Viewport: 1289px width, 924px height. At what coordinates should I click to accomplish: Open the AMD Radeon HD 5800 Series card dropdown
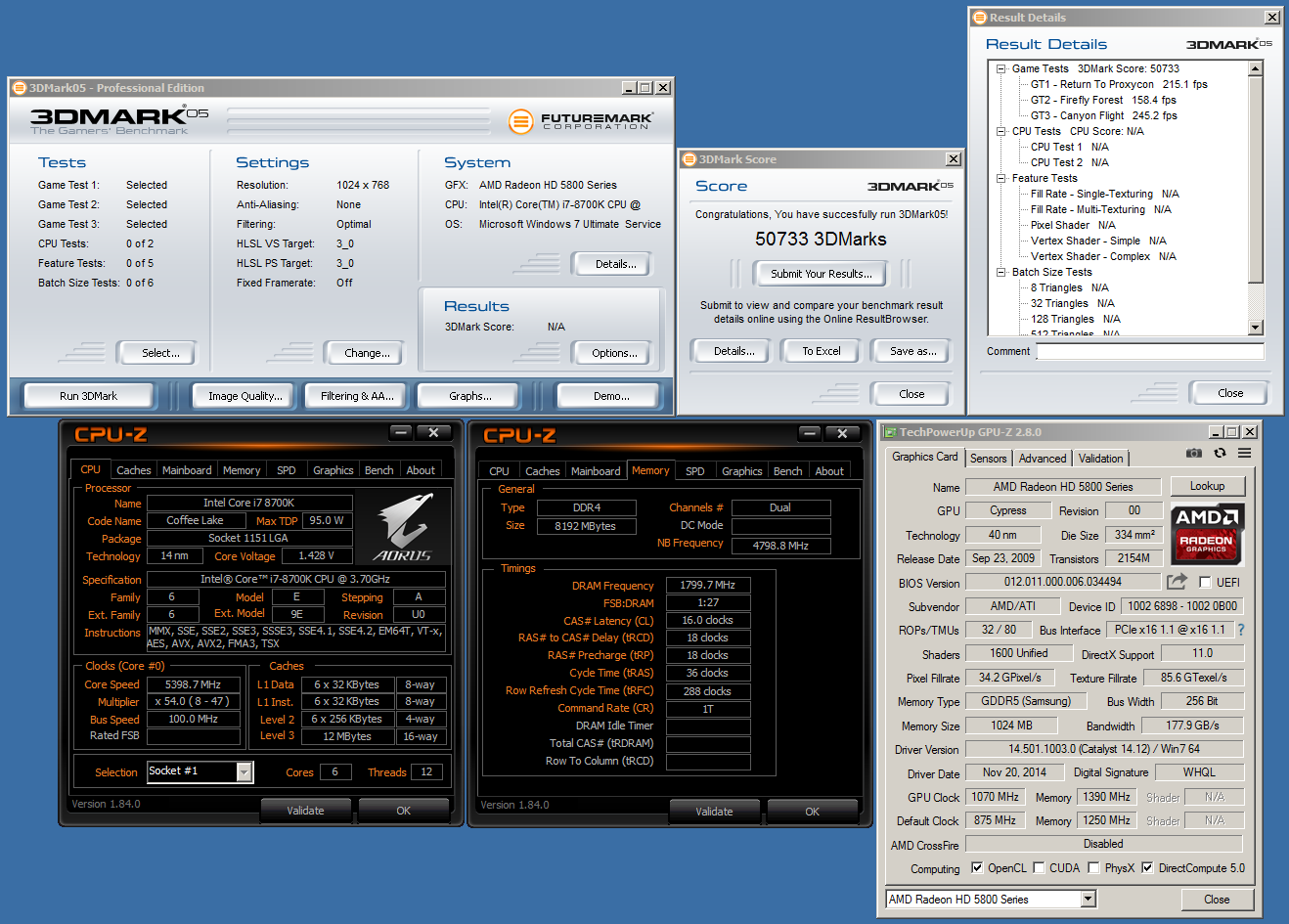tap(1088, 900)
